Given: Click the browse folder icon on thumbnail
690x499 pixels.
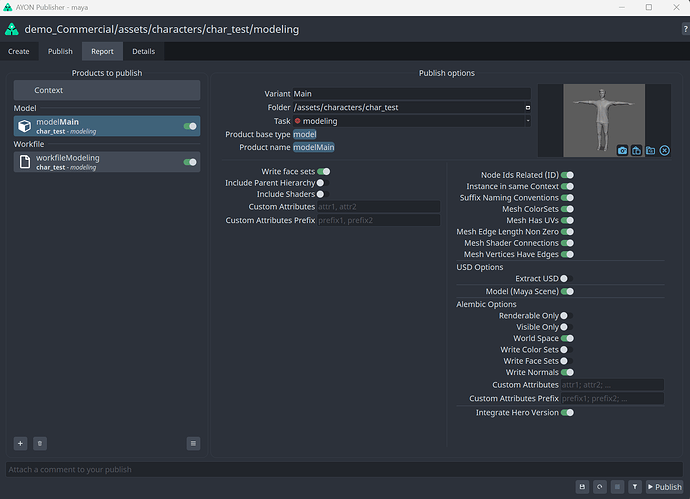Looking at the screenshot, I should point(650,150).
